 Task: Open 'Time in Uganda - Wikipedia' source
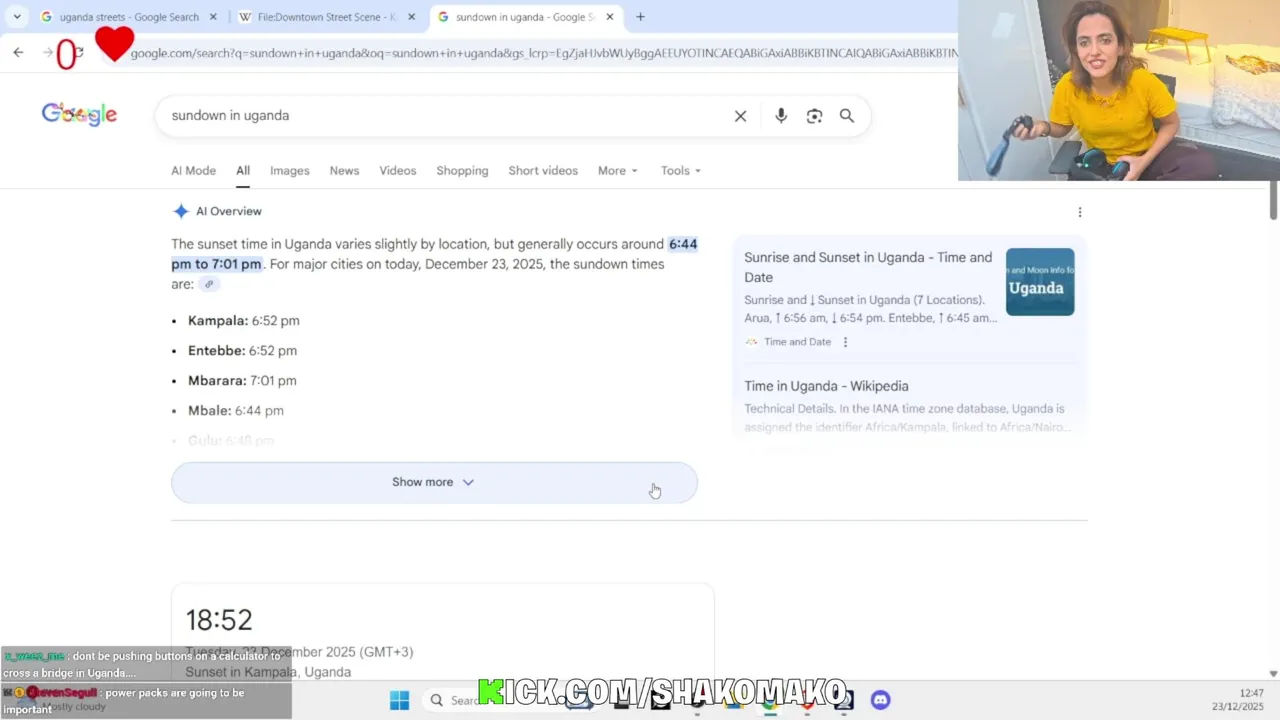tap(826, 386)
